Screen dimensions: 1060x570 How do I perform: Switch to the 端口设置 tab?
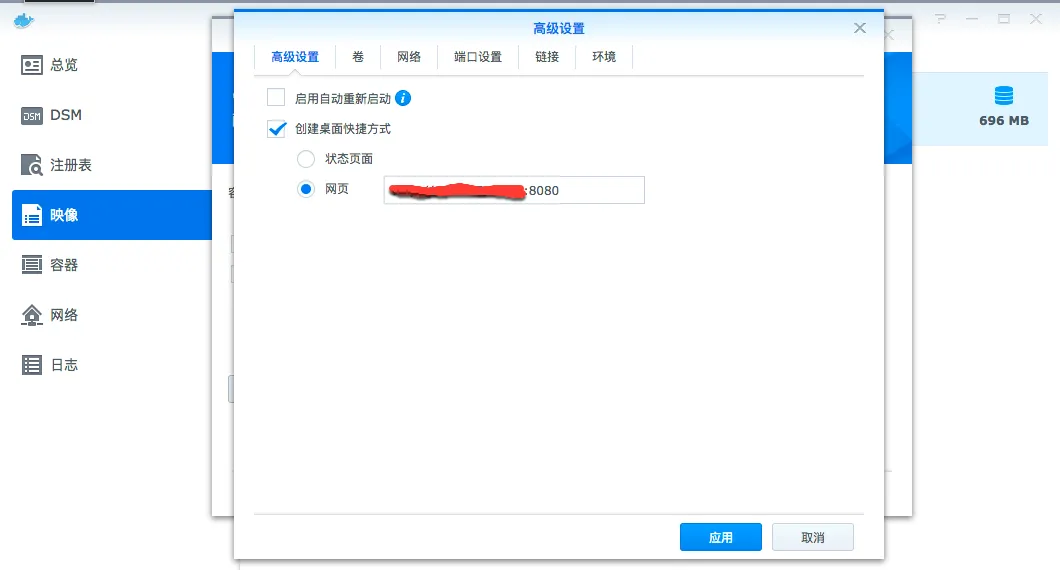click(x=478, y=57)
